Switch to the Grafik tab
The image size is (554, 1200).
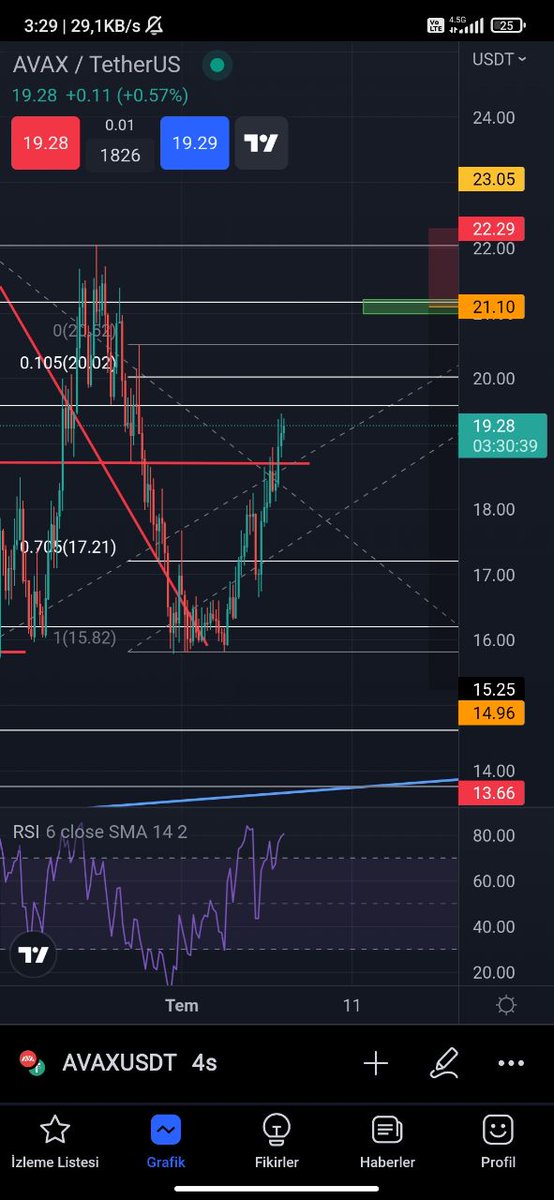(166, 1143)
